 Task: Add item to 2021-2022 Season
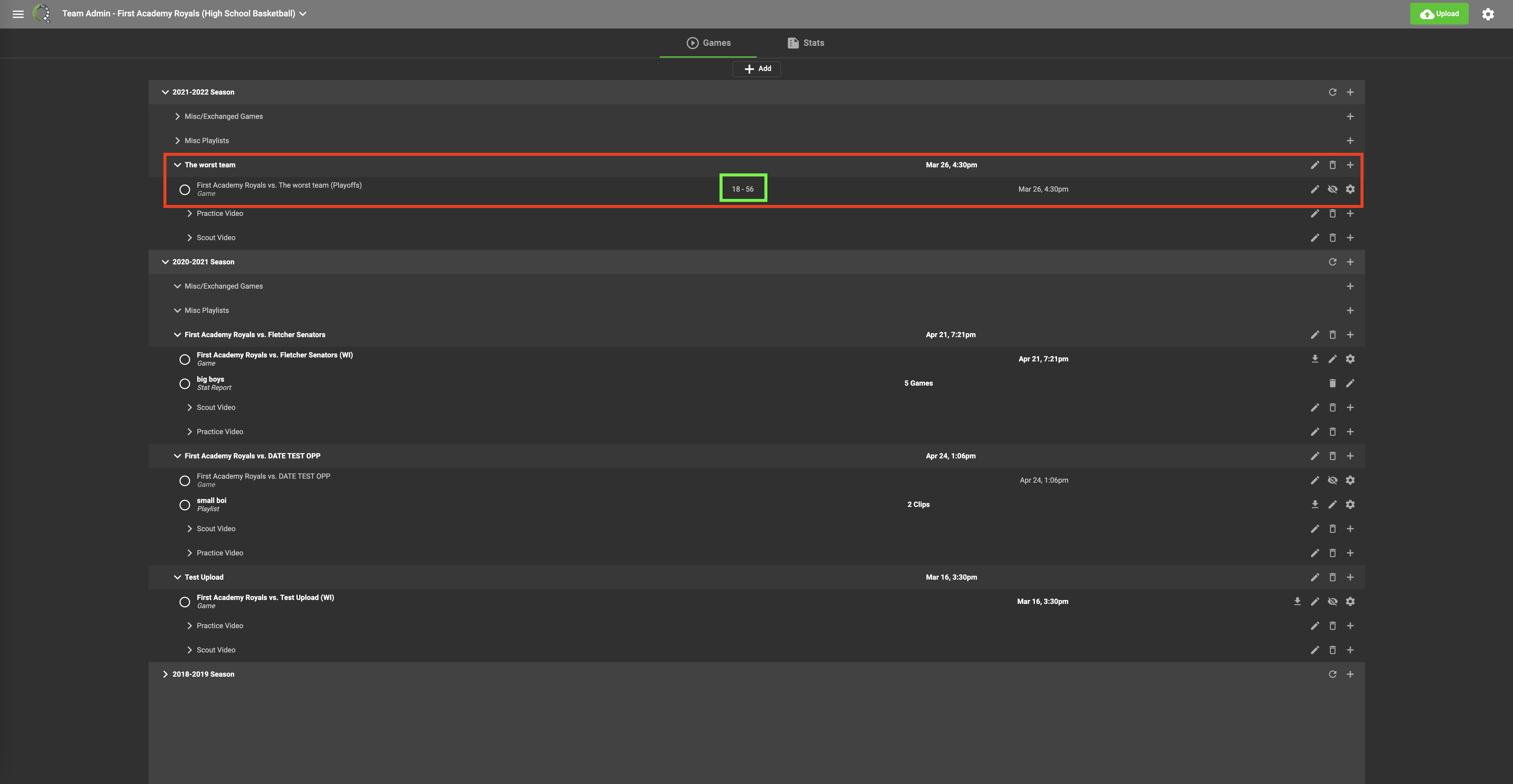(1350, 92)
